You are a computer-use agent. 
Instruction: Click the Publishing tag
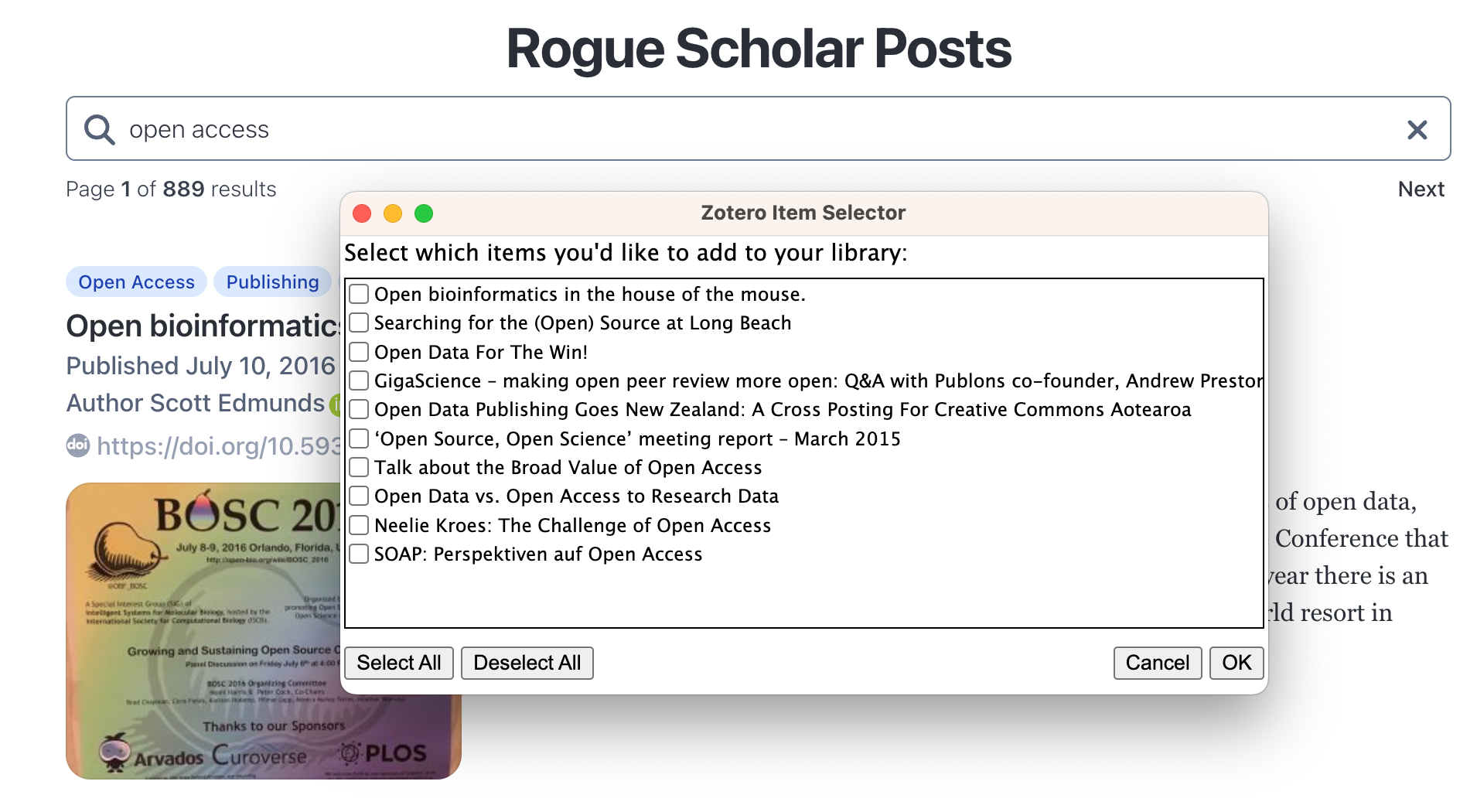(272, 282)
